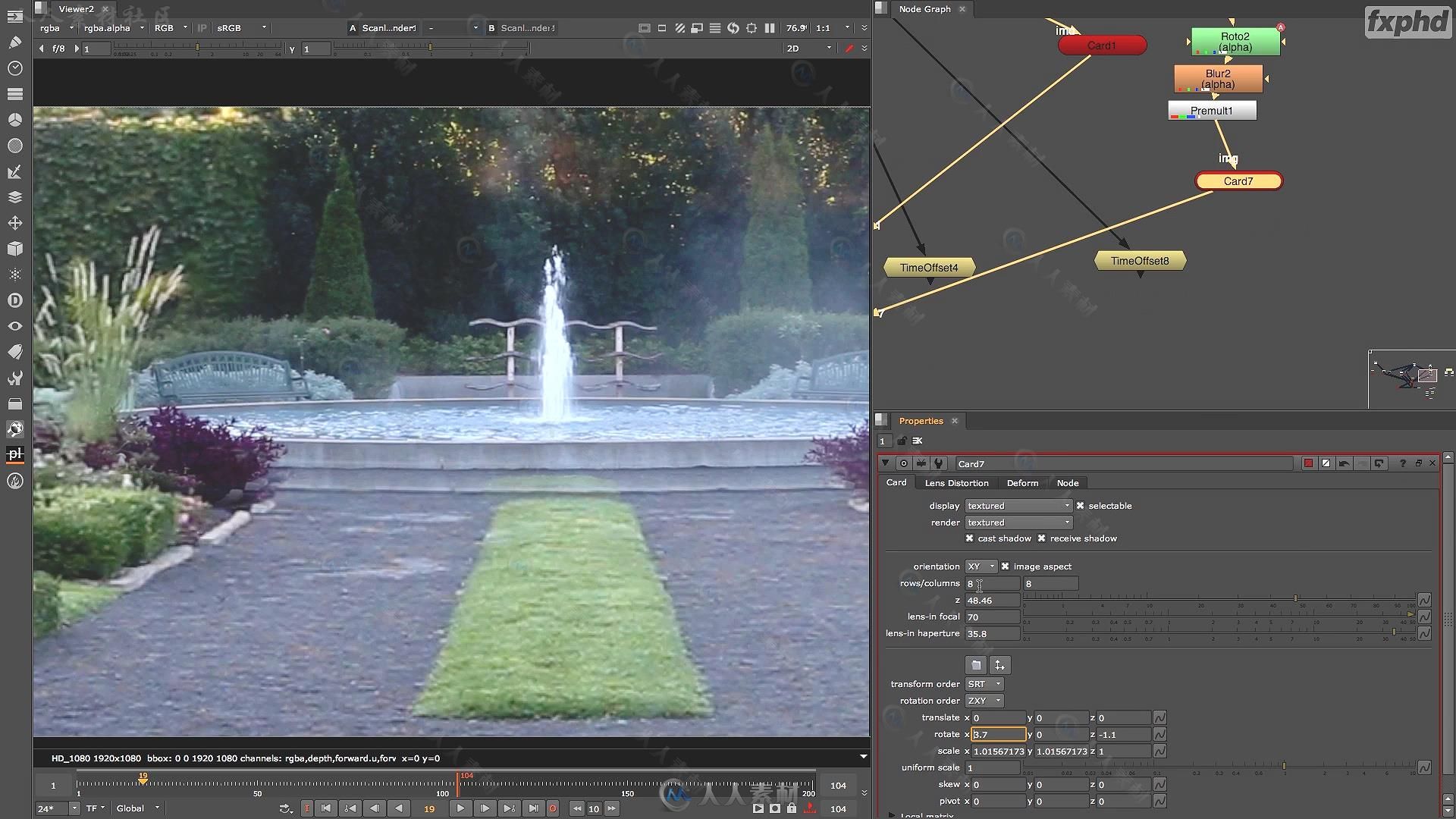Select the Node tab in Properties panel
The image size is (1456, 819).
(1068, 483)
